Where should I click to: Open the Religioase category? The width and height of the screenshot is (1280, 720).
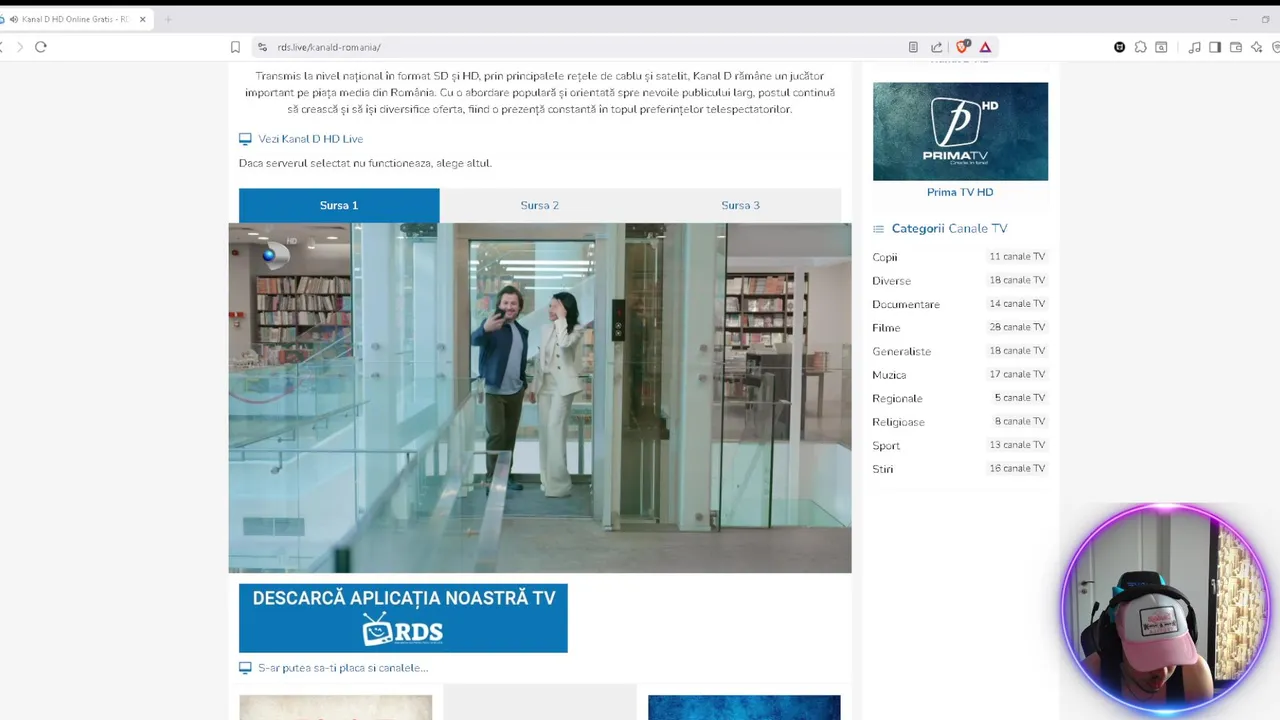coord(898,422)
